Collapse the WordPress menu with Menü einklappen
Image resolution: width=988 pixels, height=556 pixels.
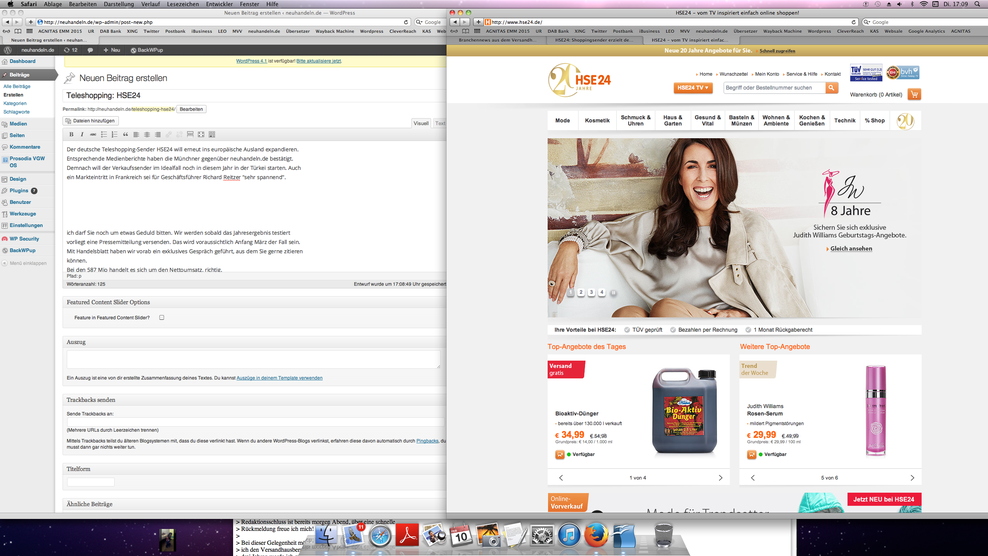[24, 263]
